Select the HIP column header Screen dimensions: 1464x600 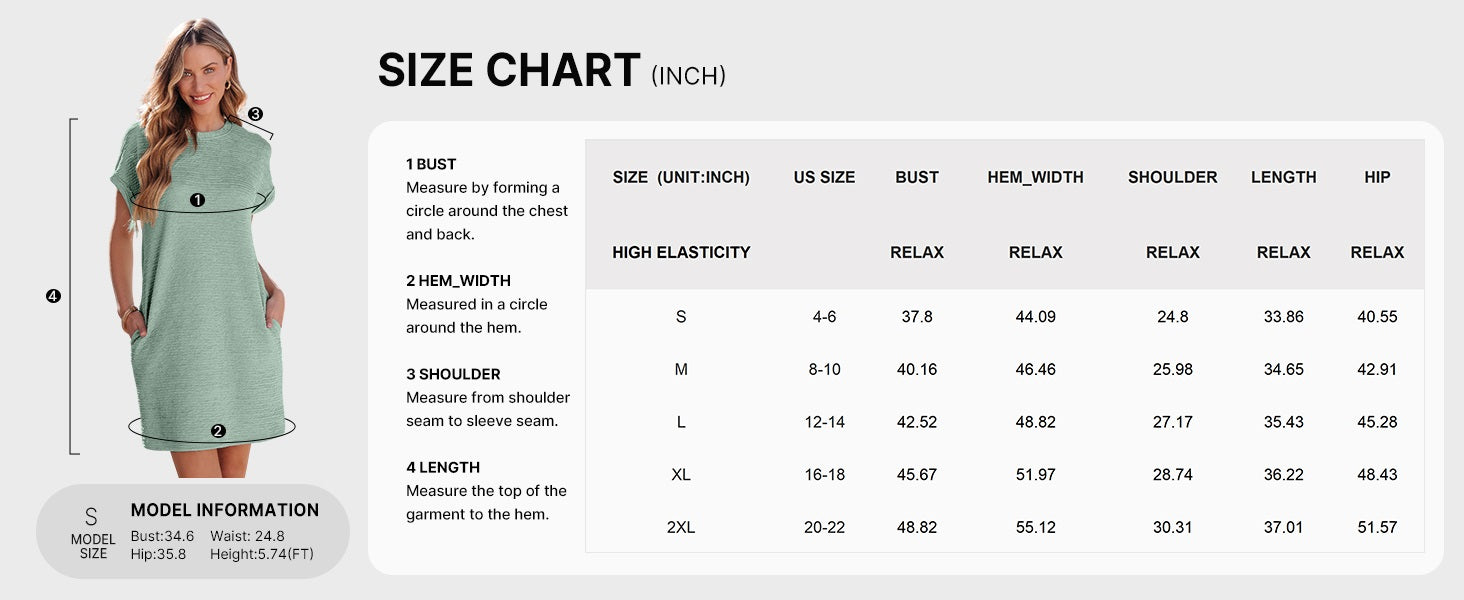coord(1377,177)
